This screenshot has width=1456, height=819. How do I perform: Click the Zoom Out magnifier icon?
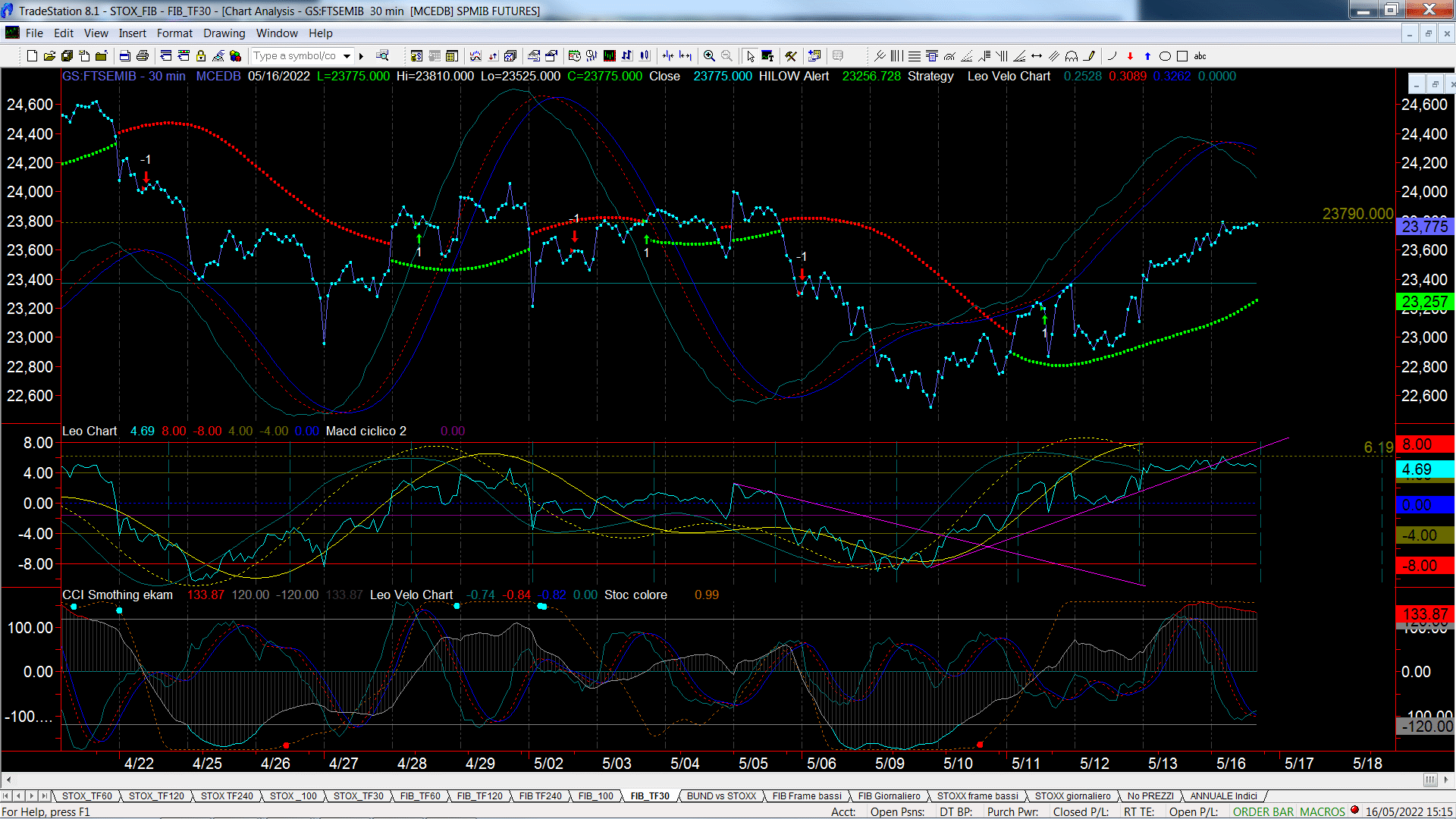726,56
